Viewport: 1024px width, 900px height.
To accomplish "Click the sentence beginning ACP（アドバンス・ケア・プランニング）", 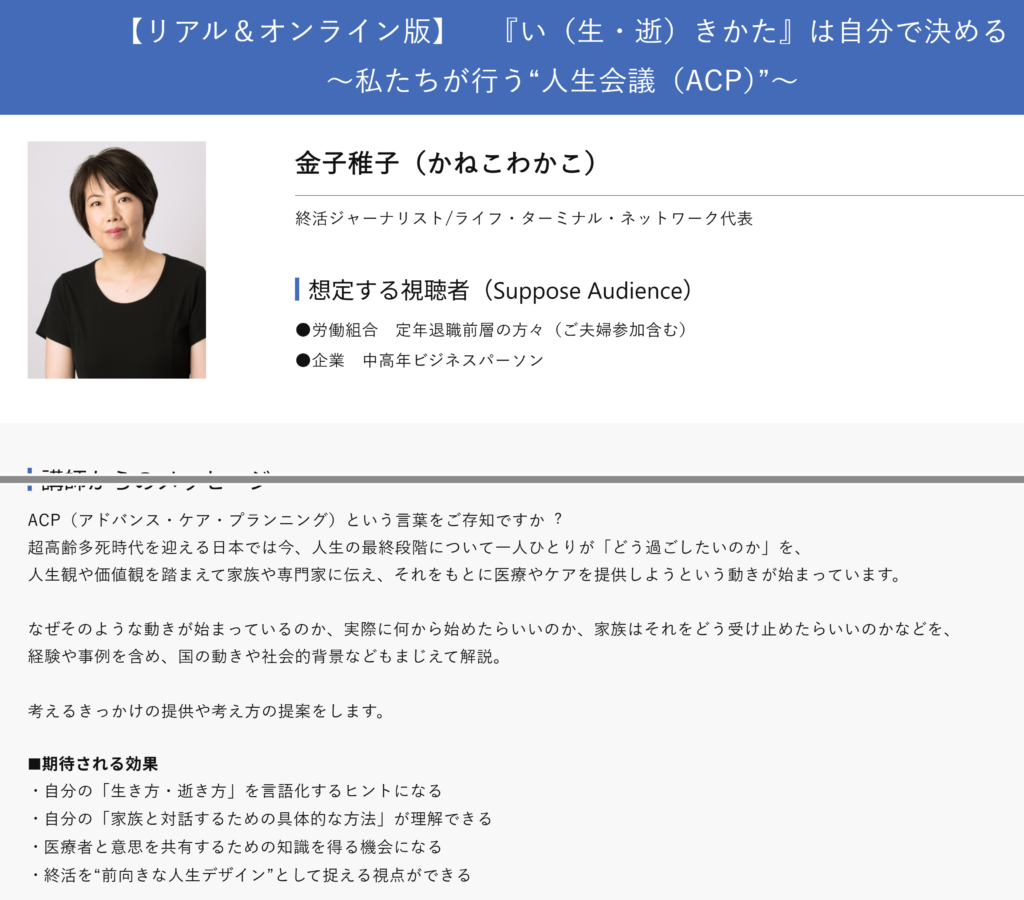I will [x=296, y=519].
